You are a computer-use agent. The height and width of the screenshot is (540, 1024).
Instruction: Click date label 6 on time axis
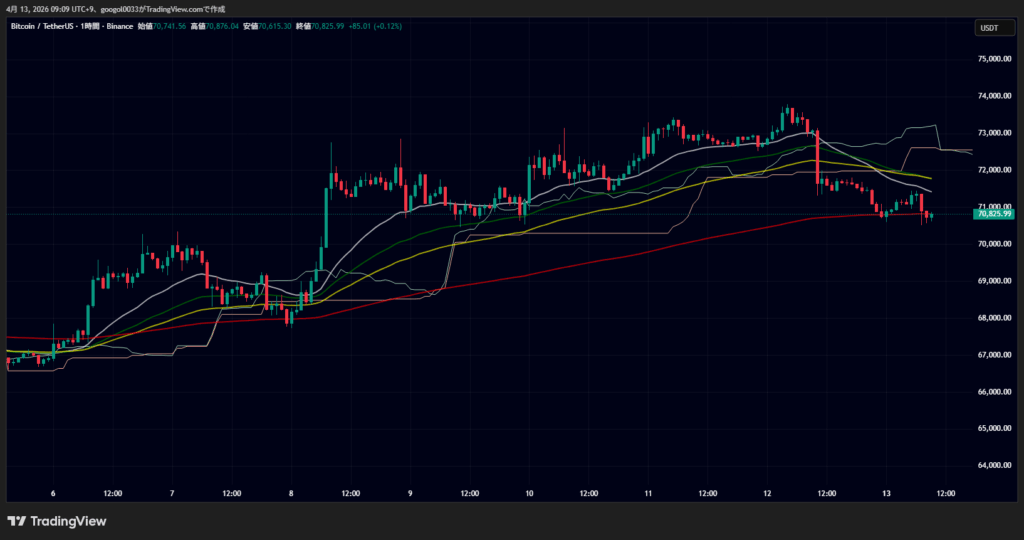point(53,494)
